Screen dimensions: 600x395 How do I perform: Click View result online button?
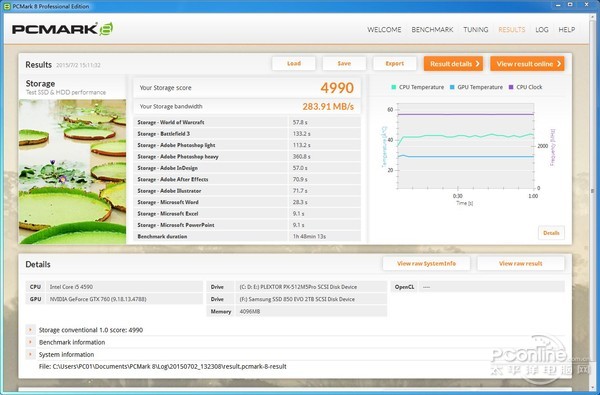tap(528, 64)
